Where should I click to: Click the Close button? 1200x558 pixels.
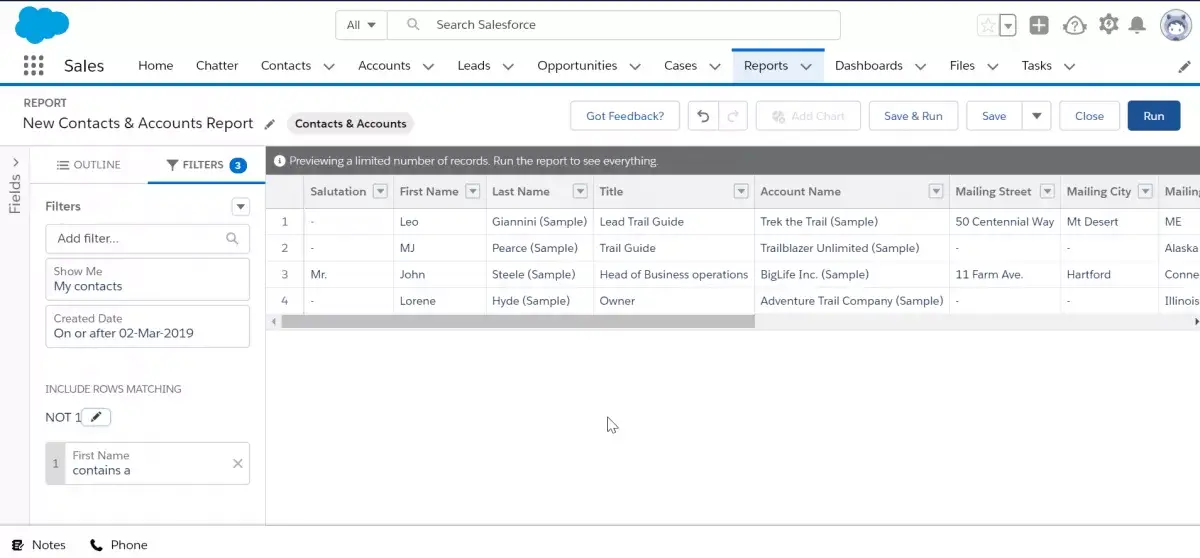coord(1089,116)
